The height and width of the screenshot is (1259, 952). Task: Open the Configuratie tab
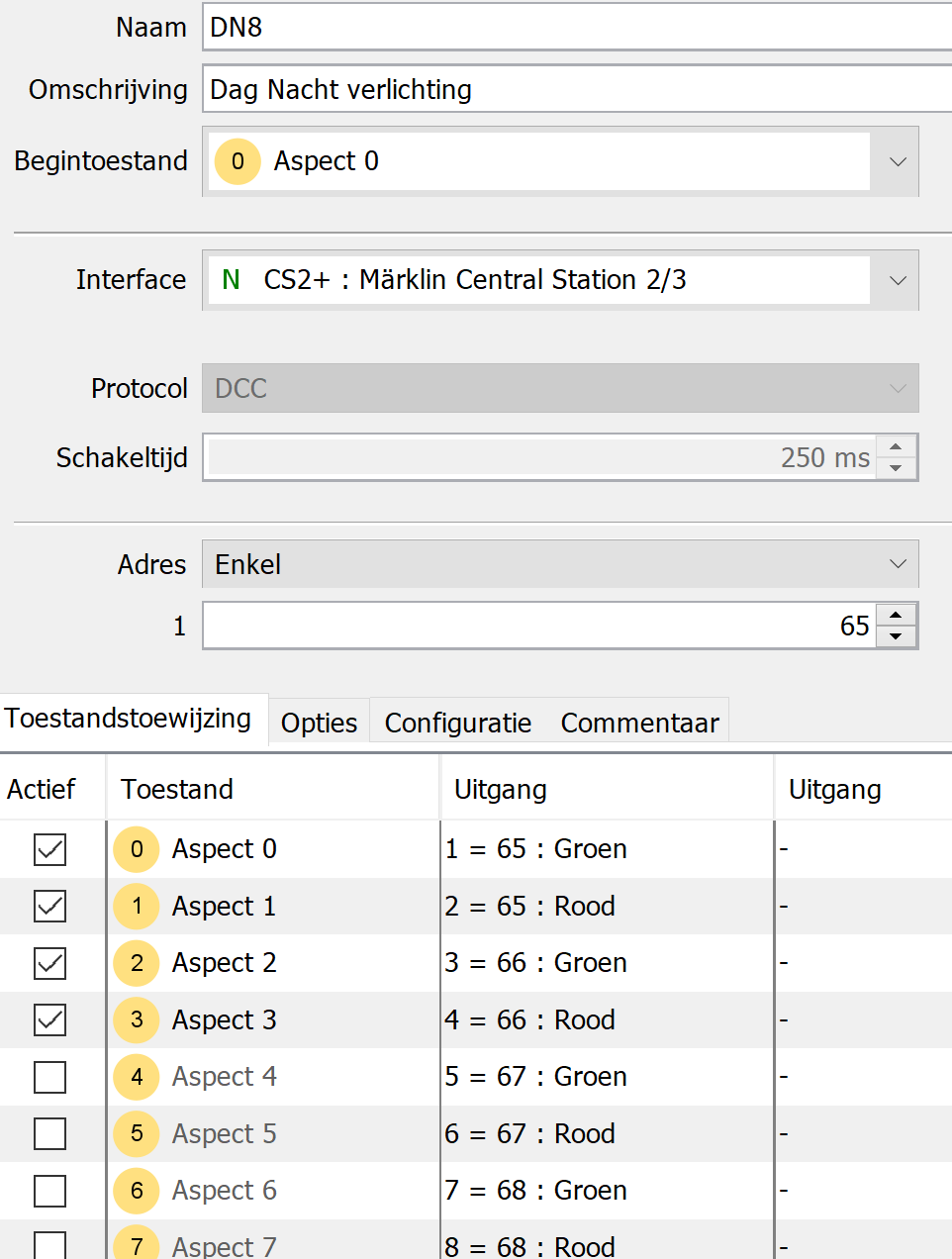click(x=457, y=724)
